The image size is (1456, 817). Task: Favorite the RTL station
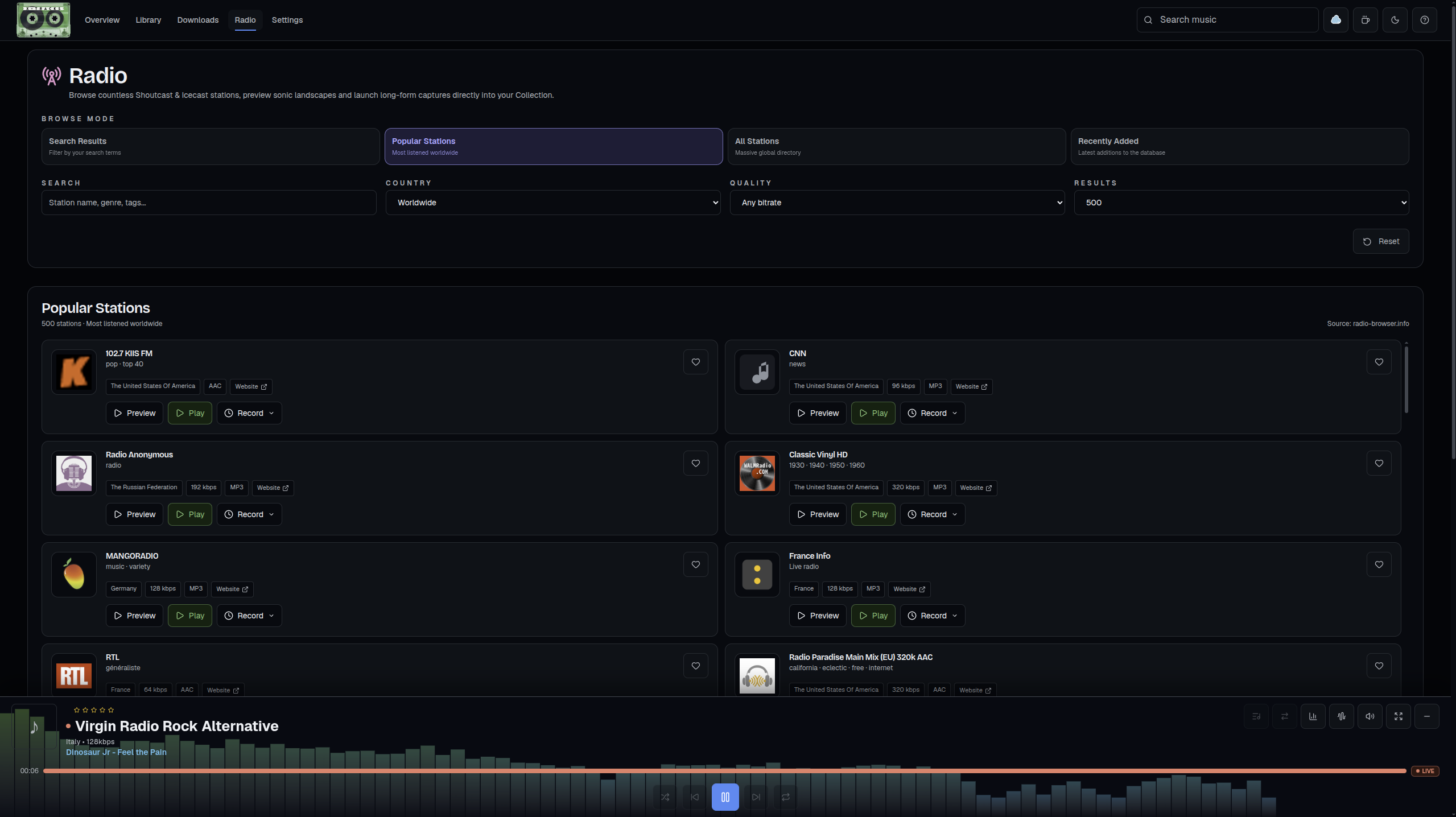click(696, 666)
